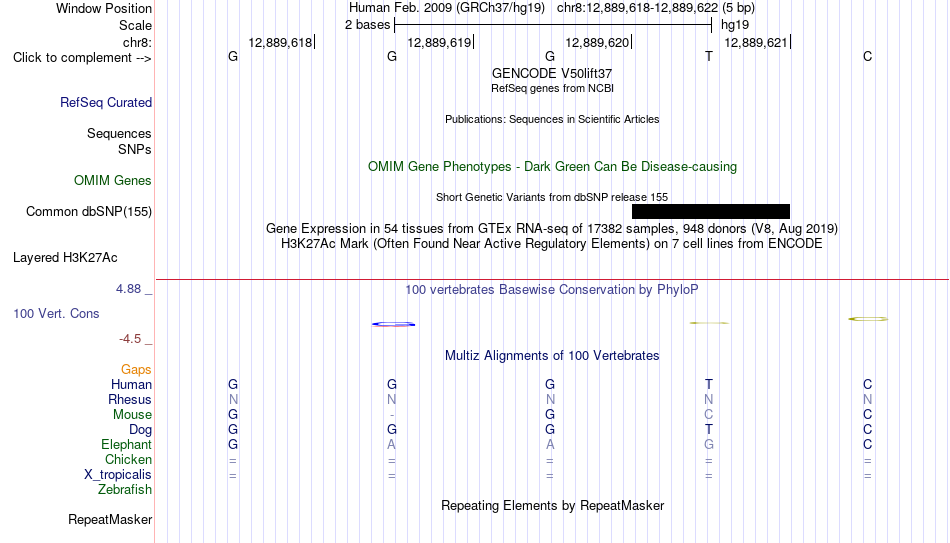Click the 'GENCODE V50lift37' track title
This screenshot has height=543, width=950.
pyautogui.click(x=552, y=73)
